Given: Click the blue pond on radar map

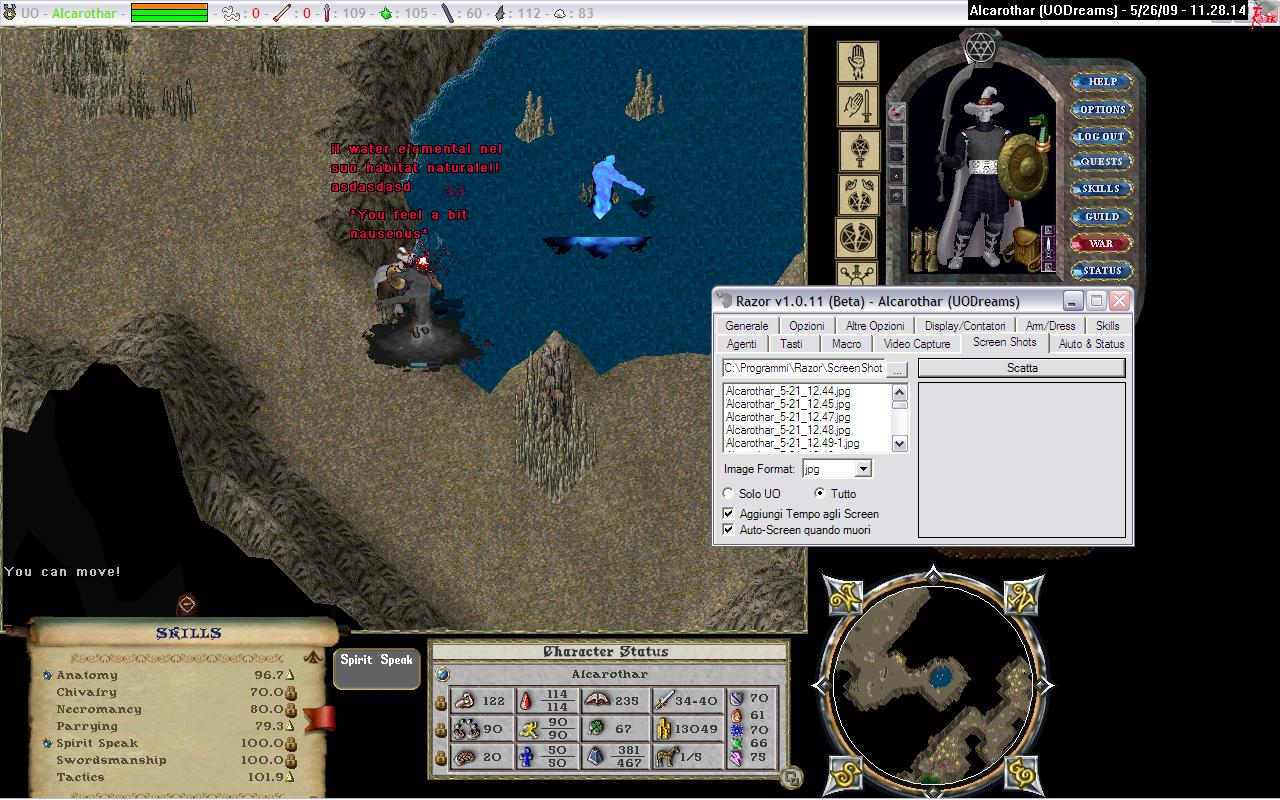Looking at the screenshot, I should pyautogui.click(x=940, y=677).
